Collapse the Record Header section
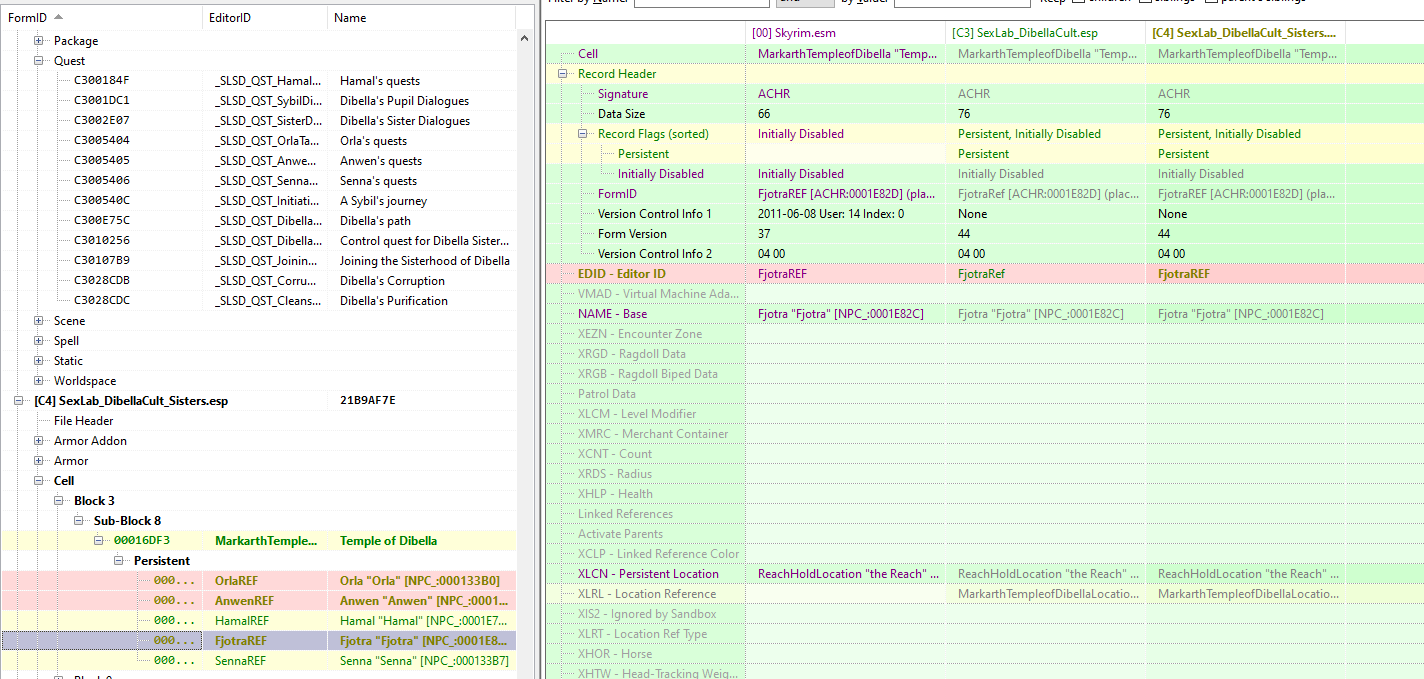1424x679 pixels. point(563,74)
